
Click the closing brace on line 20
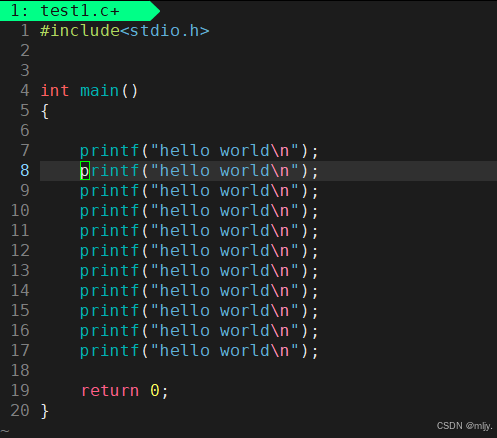[45, 411]
